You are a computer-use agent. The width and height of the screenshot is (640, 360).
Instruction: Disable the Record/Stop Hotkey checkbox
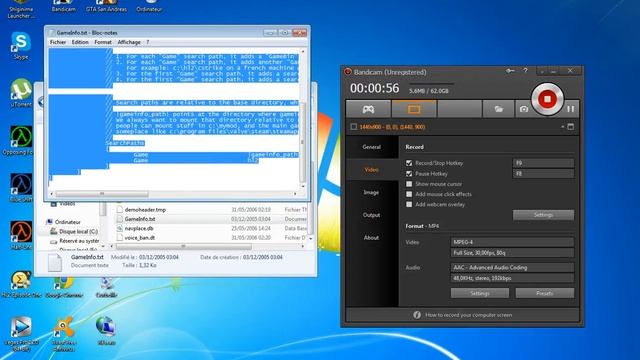(x=409, y=163)
